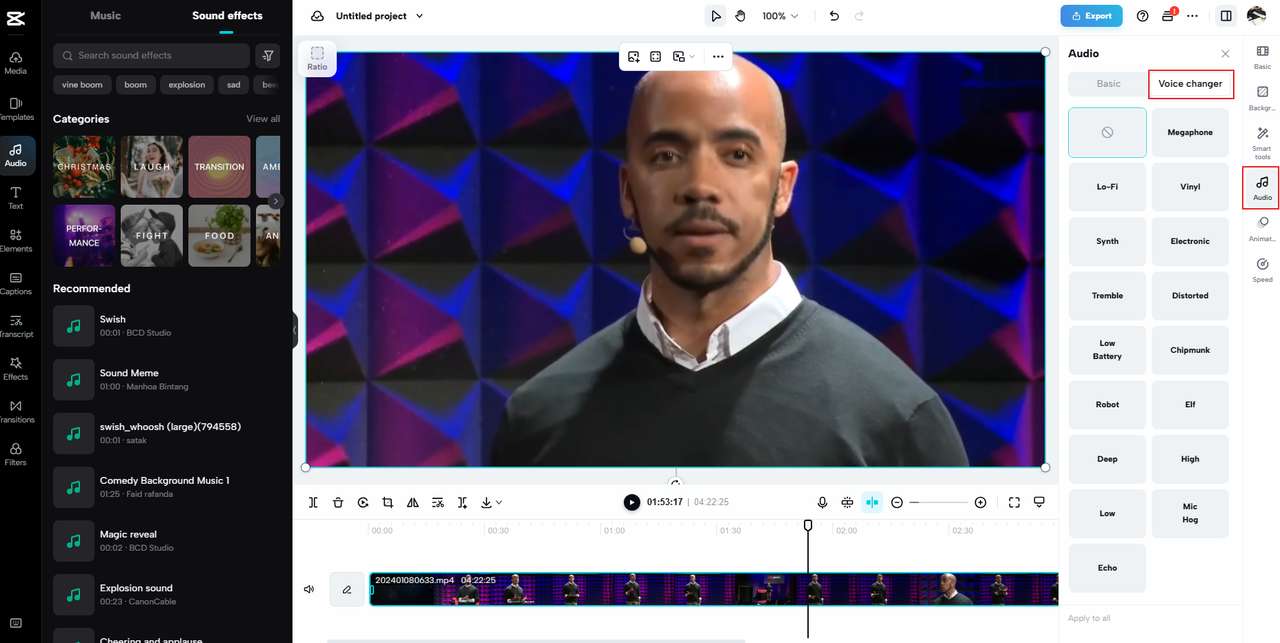
Task: Select the 'explosion' search tag
Action: [186, 85]
